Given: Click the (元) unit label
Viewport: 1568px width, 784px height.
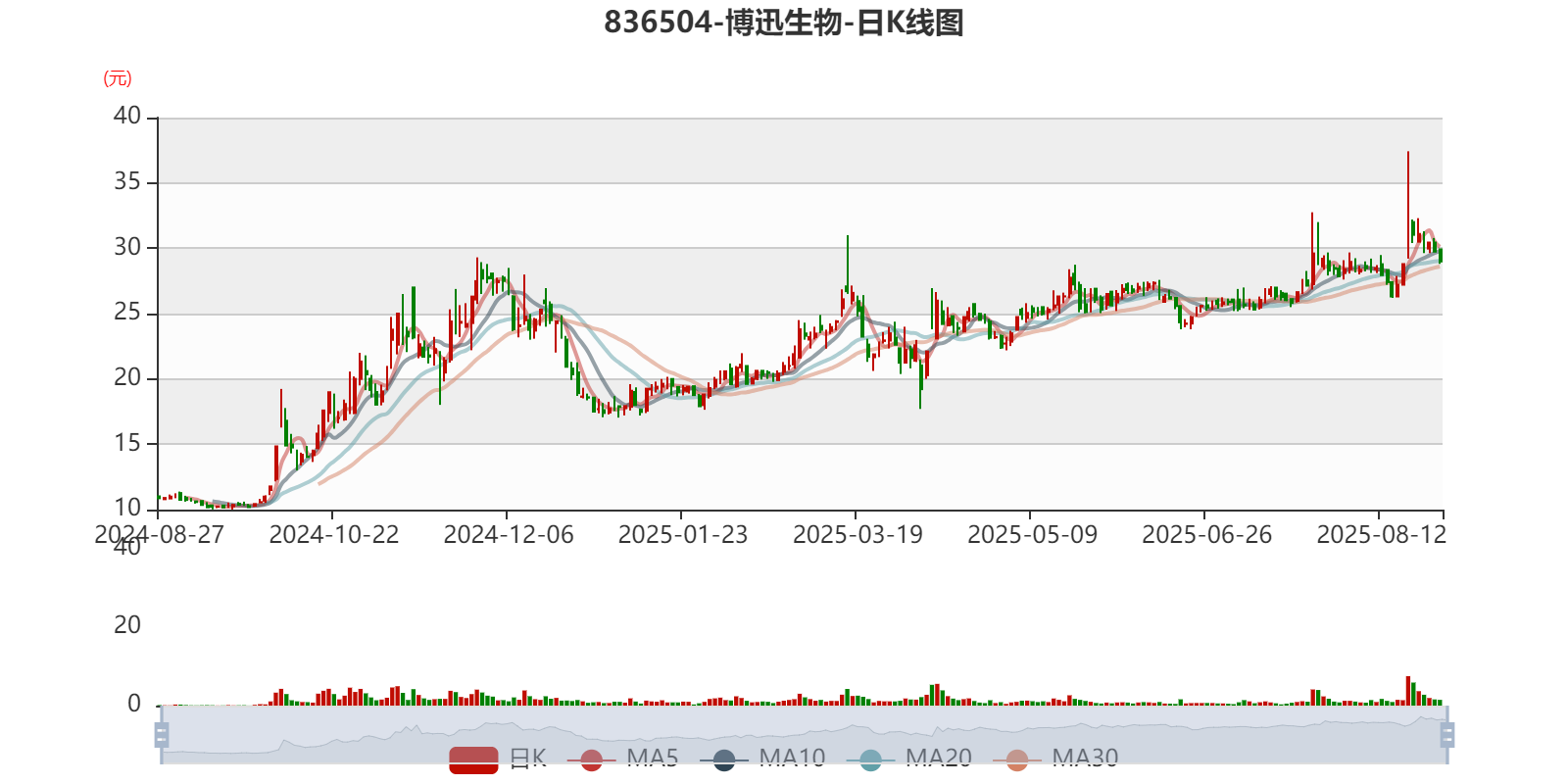Looking at the screenshot, I should 118,78.
